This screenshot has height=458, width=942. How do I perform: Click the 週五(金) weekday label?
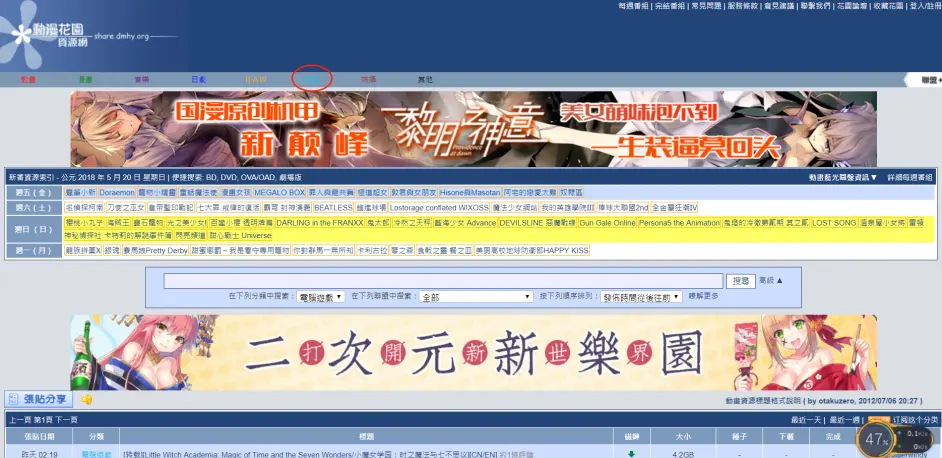tap(33, 192)
